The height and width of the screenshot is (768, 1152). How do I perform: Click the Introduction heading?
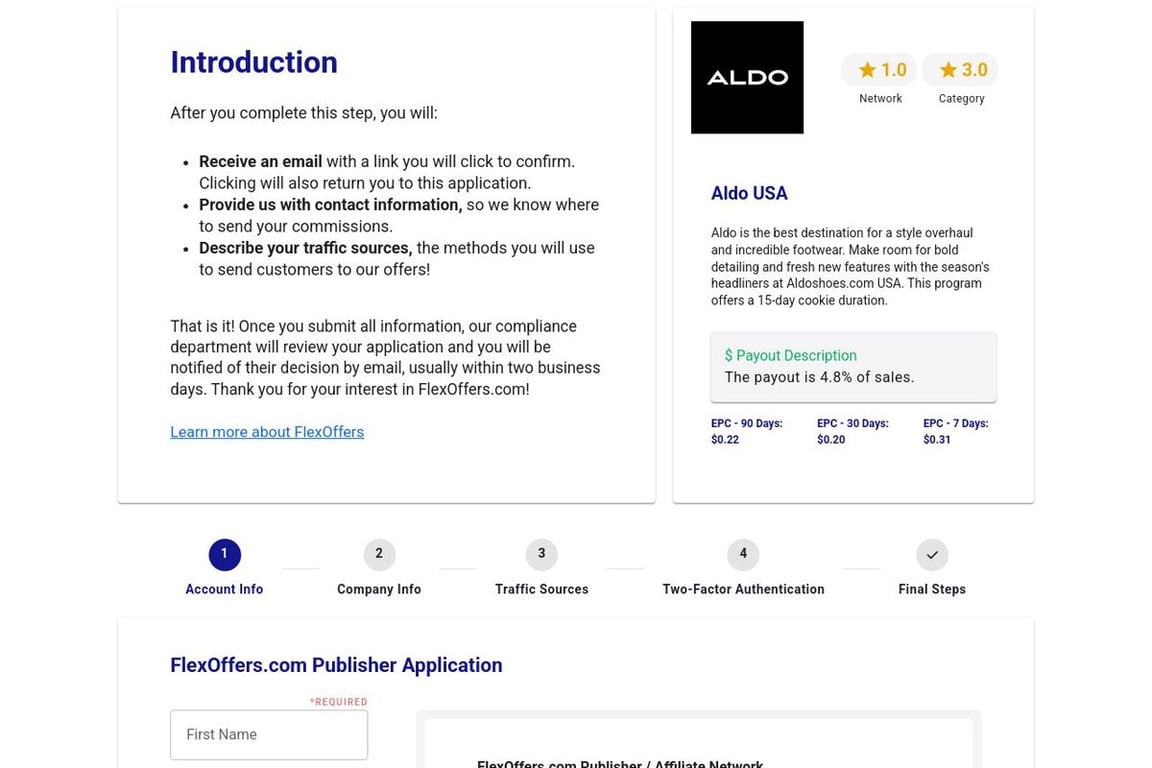pyautogui.click(x=253, y=62)
